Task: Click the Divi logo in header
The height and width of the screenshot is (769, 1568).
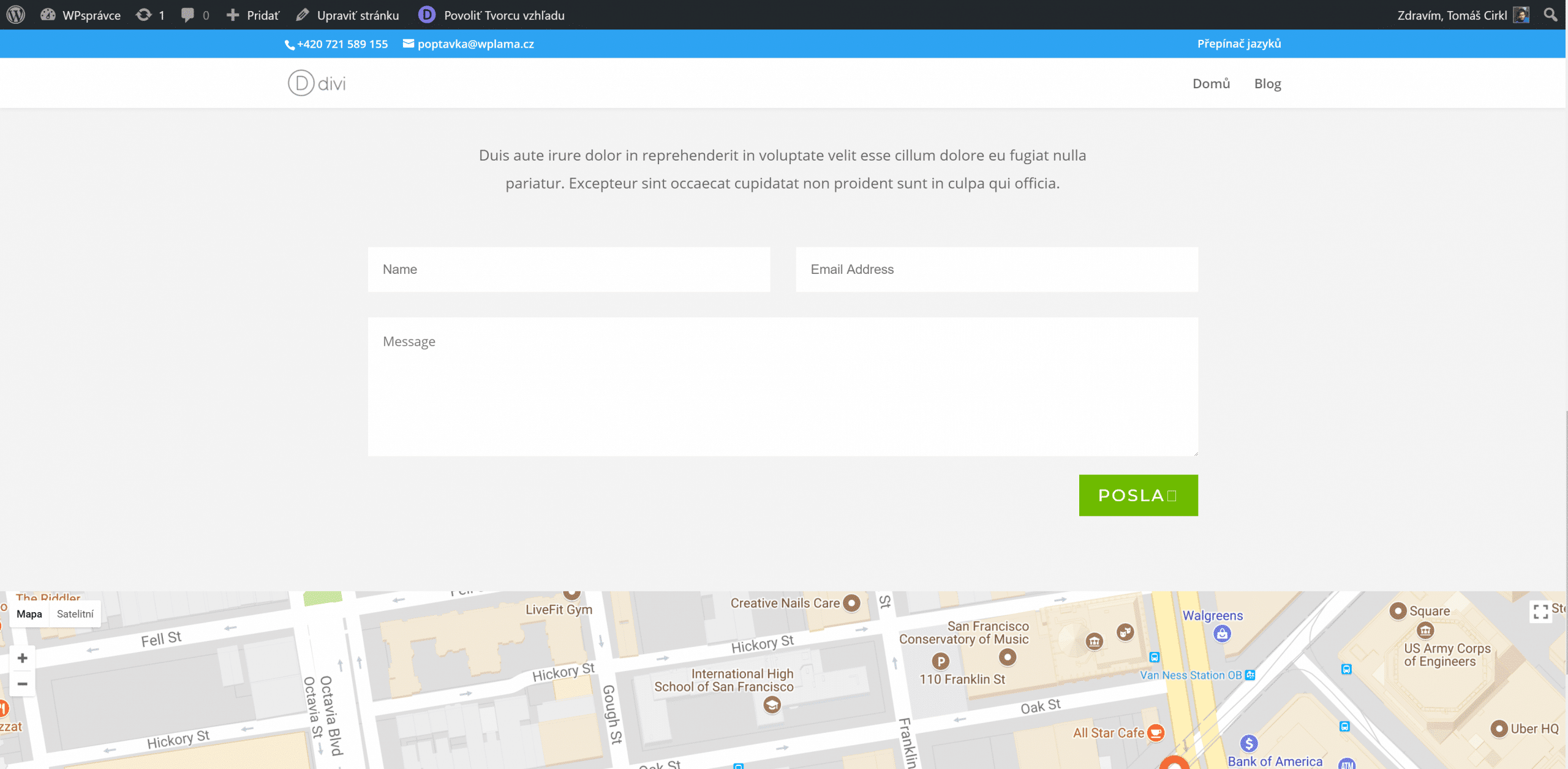Action: [x=317, y=83]
